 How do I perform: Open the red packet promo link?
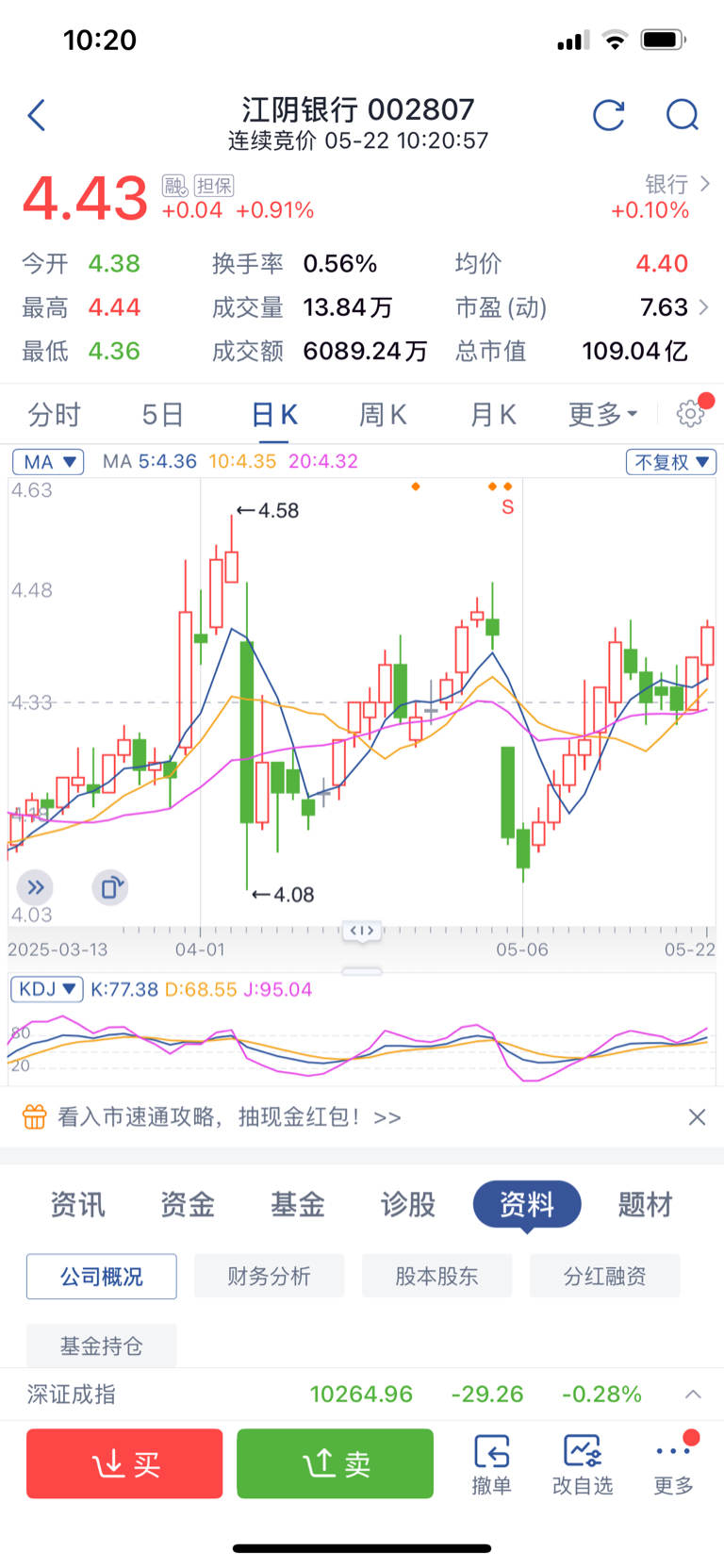(x=229, y=1117)
